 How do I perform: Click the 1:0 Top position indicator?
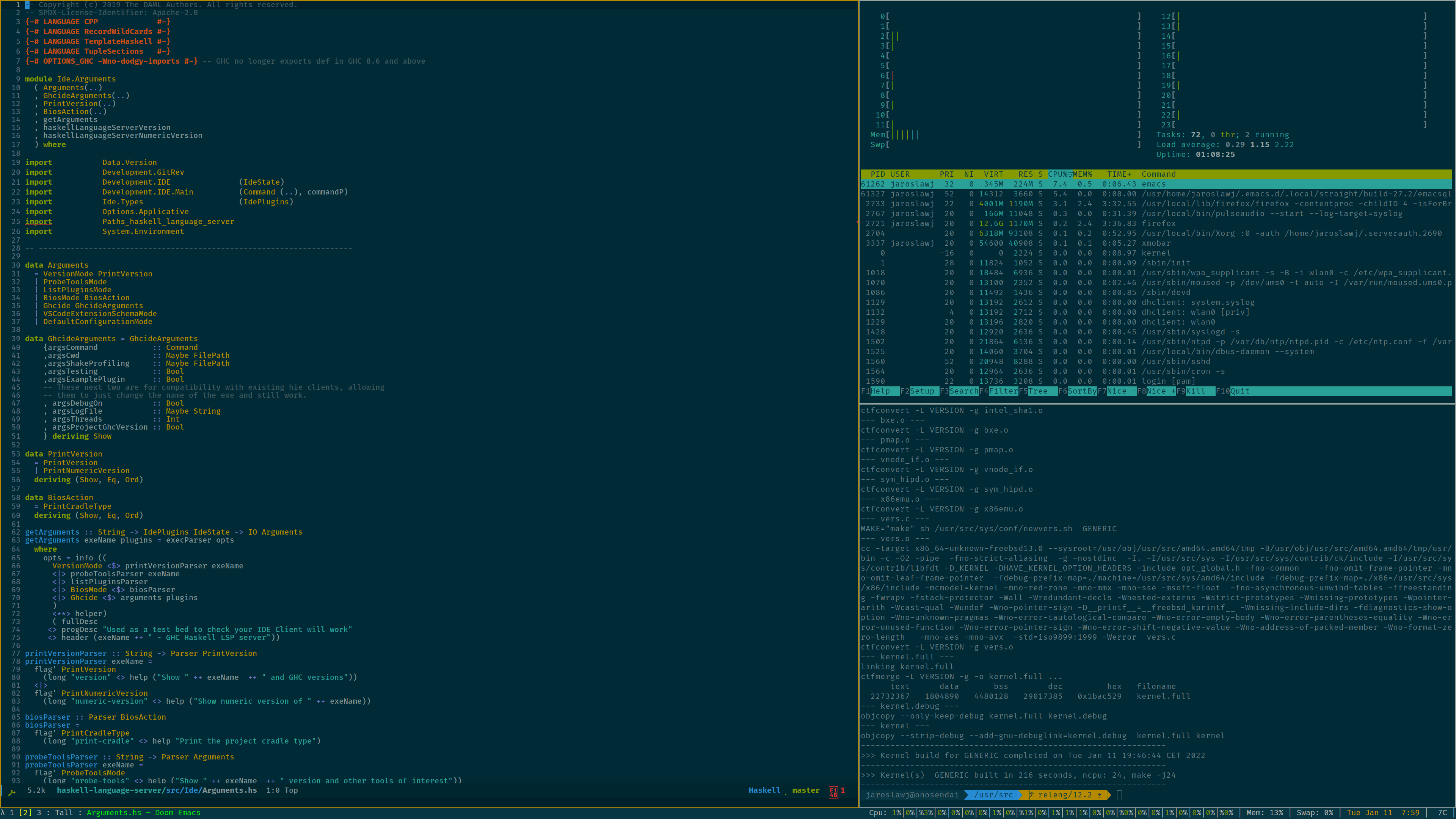pos(282,790)
